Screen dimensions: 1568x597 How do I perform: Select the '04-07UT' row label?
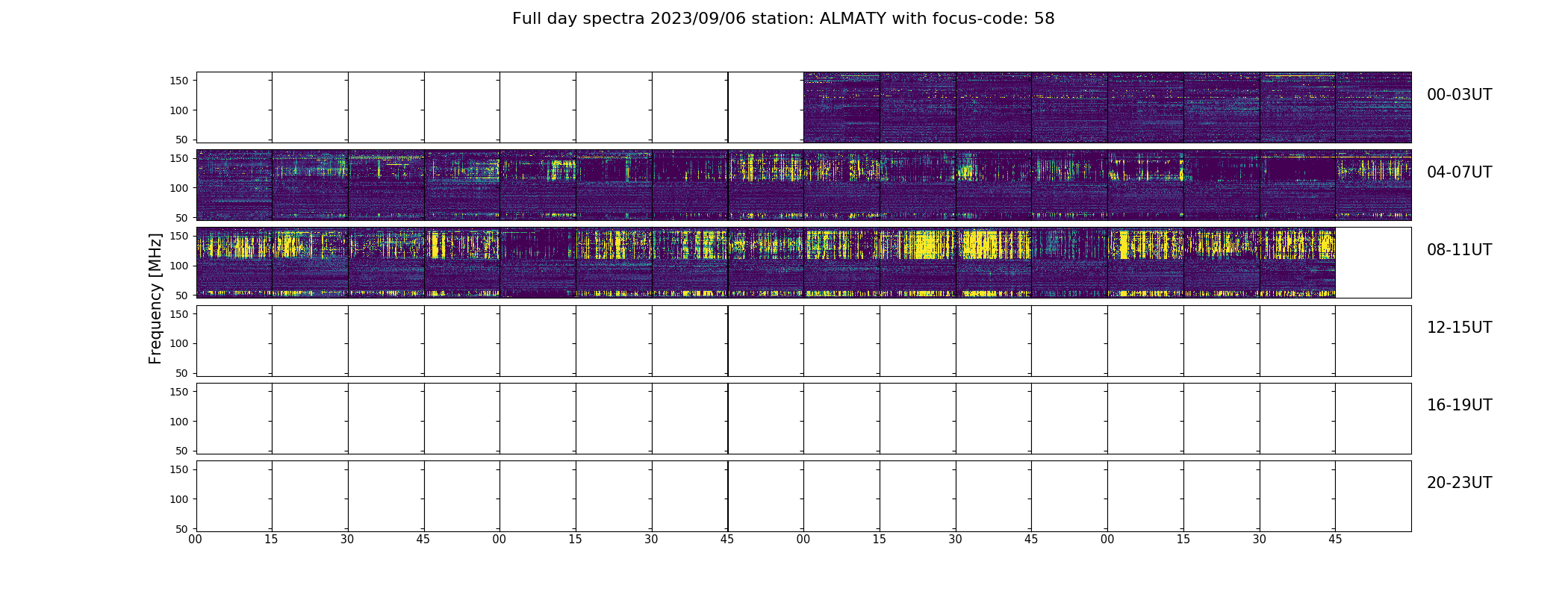[x=1459, y=172]
